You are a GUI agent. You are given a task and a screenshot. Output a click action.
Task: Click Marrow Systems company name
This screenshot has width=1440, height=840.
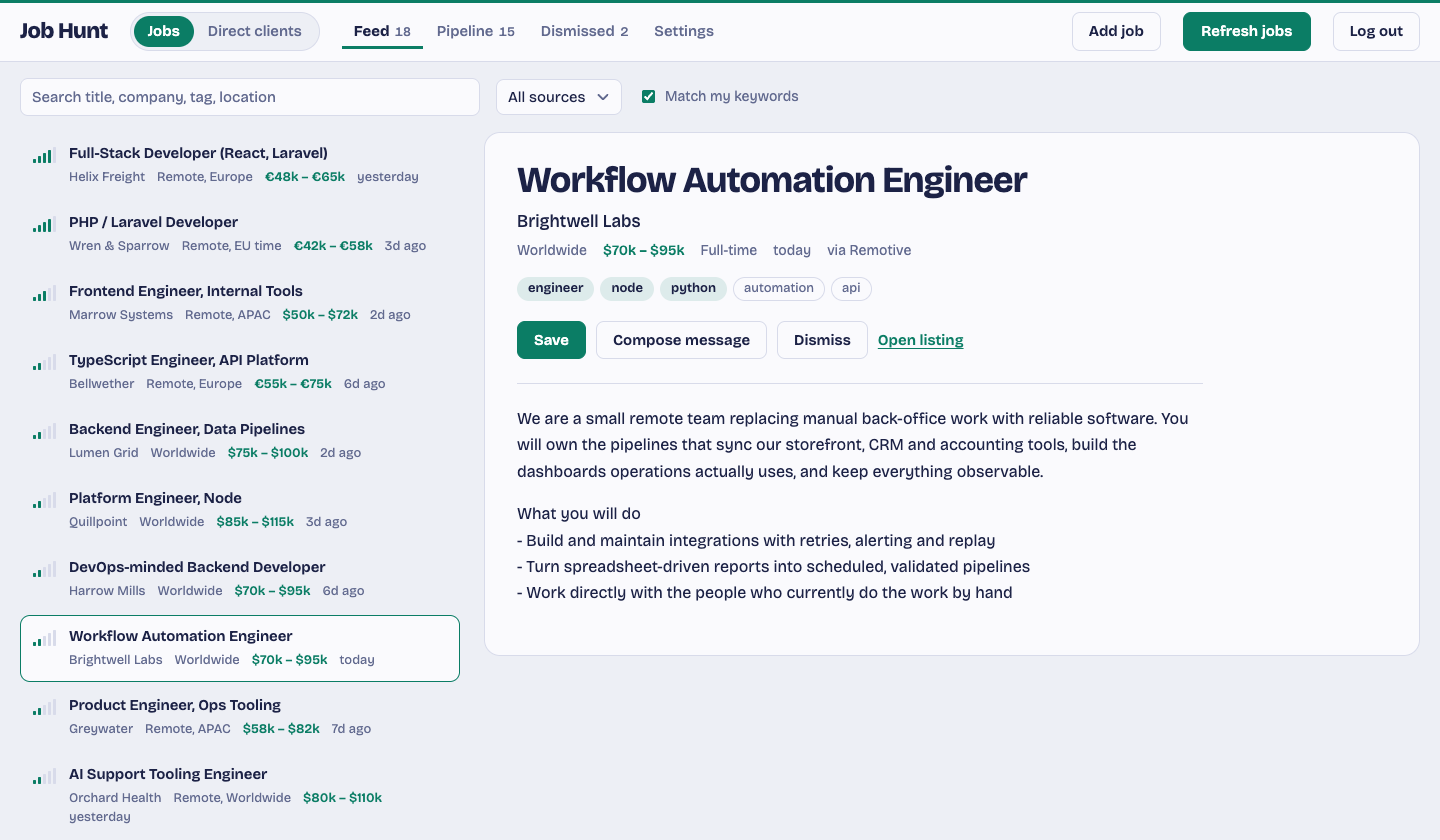[121, 315]
